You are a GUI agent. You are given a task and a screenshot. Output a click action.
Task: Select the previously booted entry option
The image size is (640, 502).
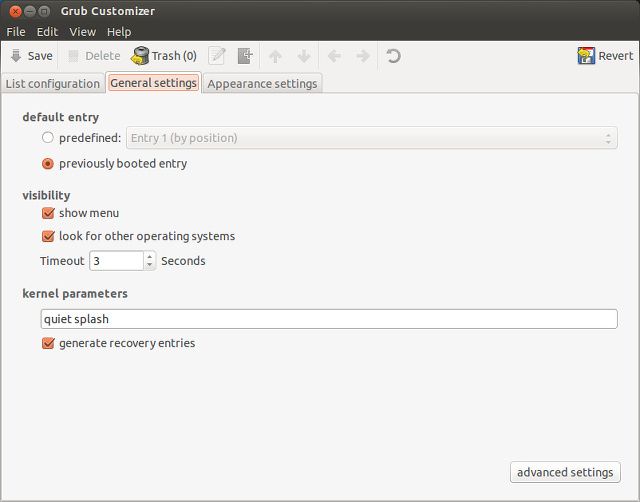tap(48, 164)
